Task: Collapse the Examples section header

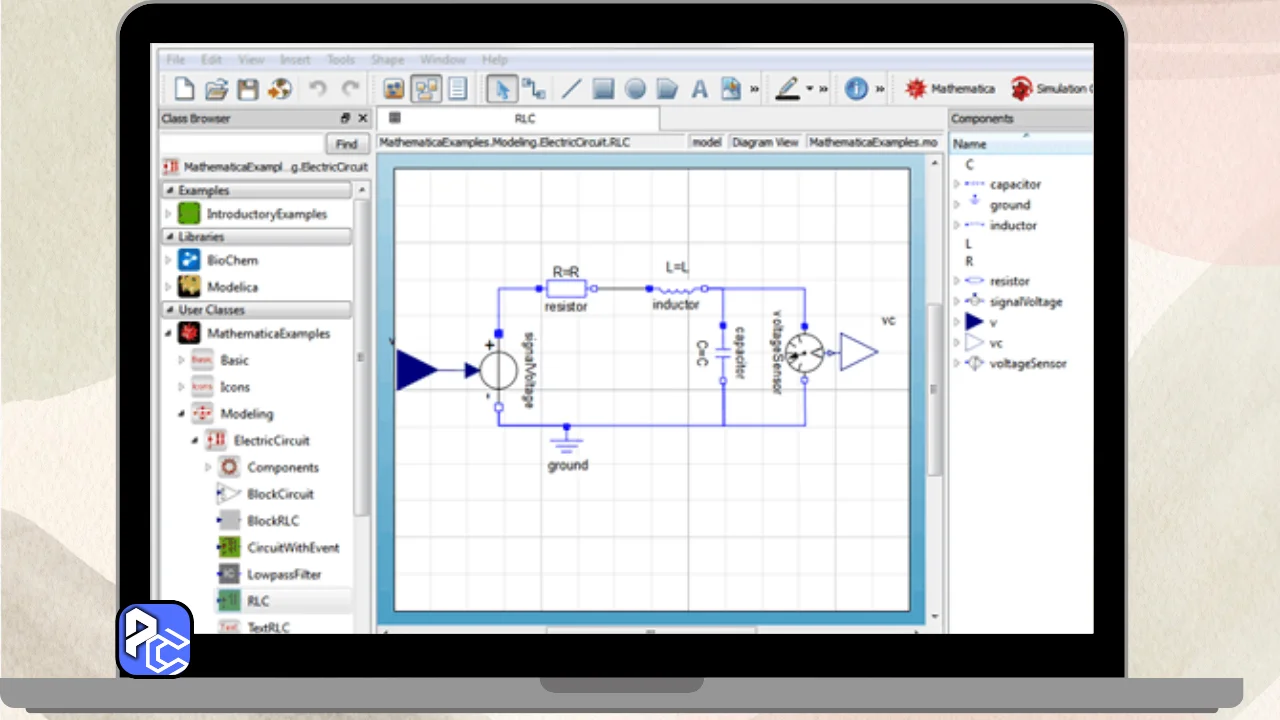Action: click(x=257, y=190)
